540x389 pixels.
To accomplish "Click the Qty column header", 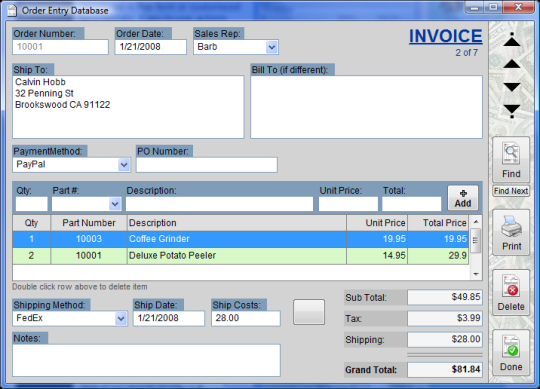I will tap(32, 223).
